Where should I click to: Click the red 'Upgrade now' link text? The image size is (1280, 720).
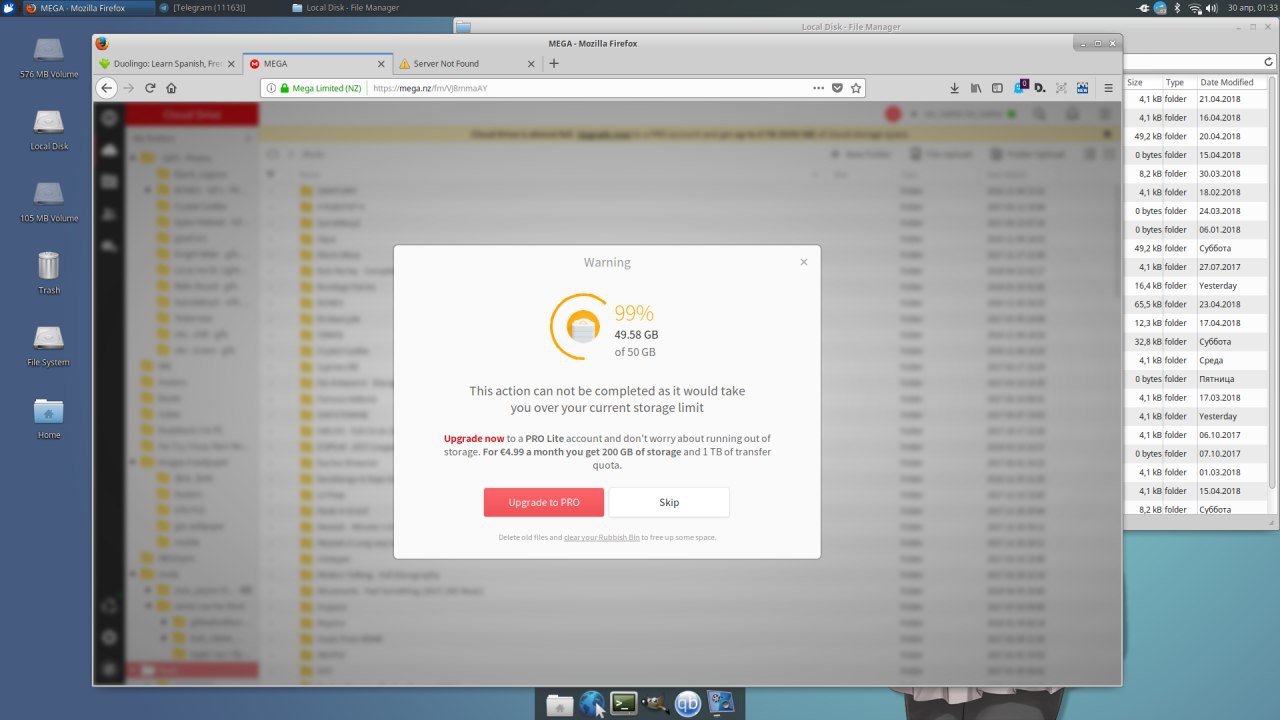(x=474, y=438)
